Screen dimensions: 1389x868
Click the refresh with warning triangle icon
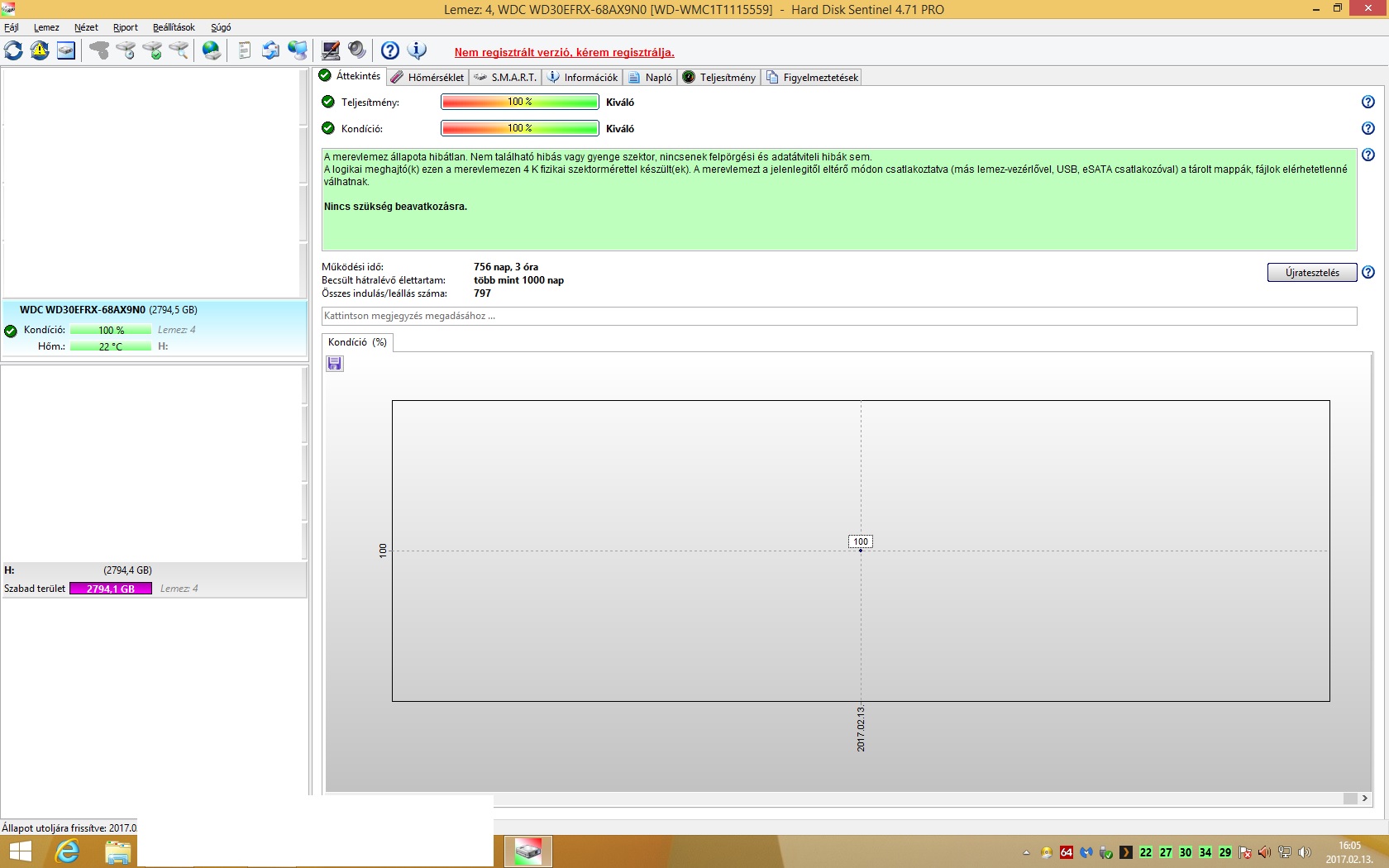(x=40, y=50)
